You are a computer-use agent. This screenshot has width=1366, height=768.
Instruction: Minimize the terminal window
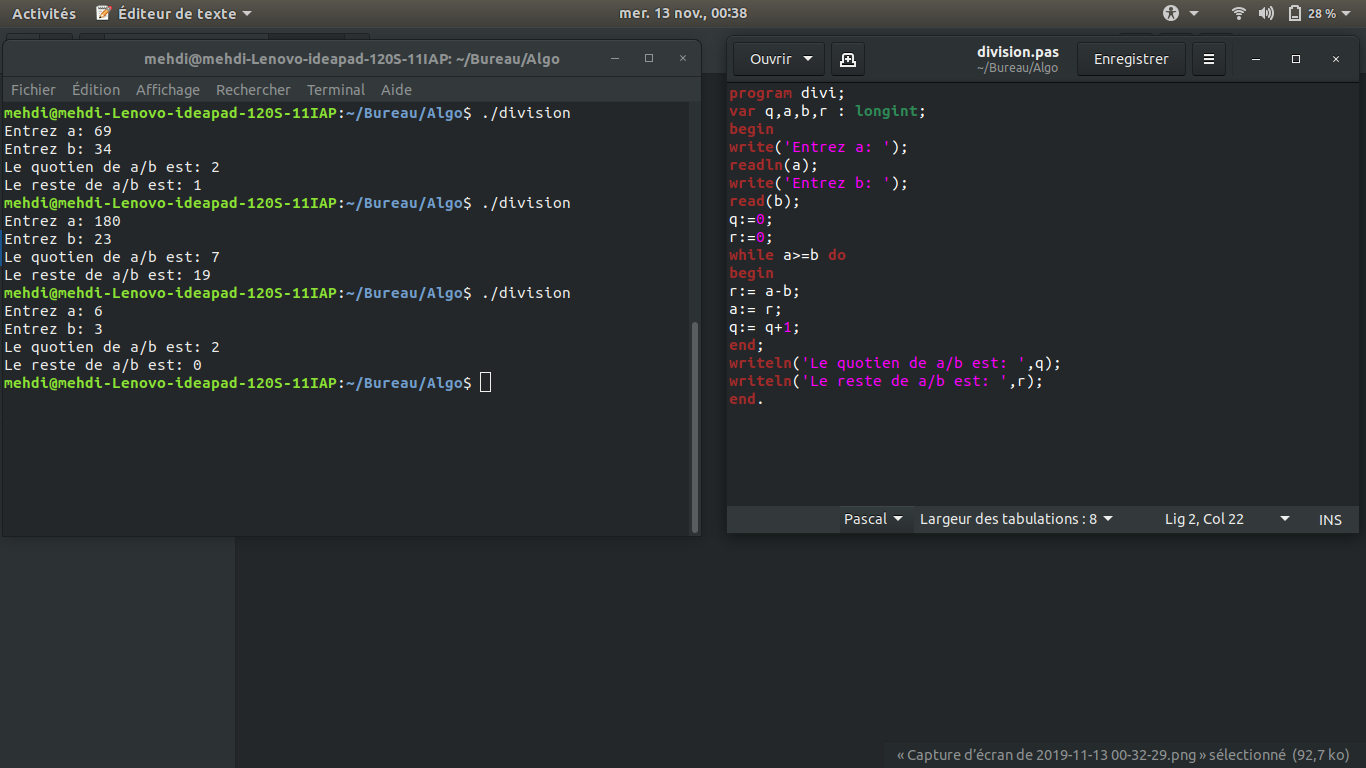[615, 59]
